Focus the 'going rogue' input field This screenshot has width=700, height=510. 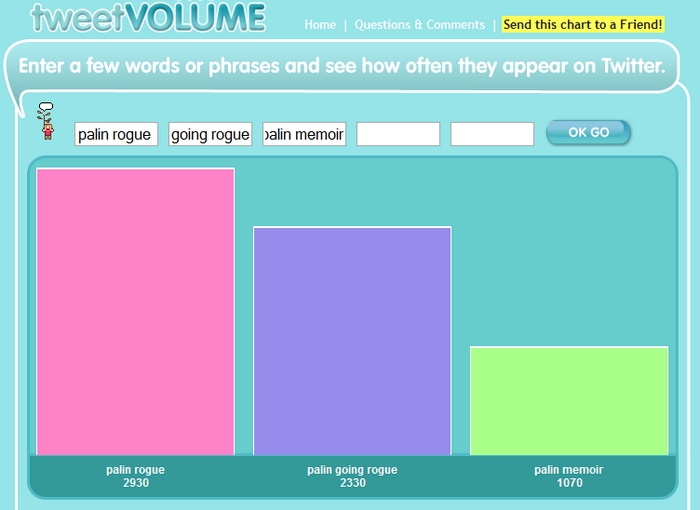[x=210, y=134]
